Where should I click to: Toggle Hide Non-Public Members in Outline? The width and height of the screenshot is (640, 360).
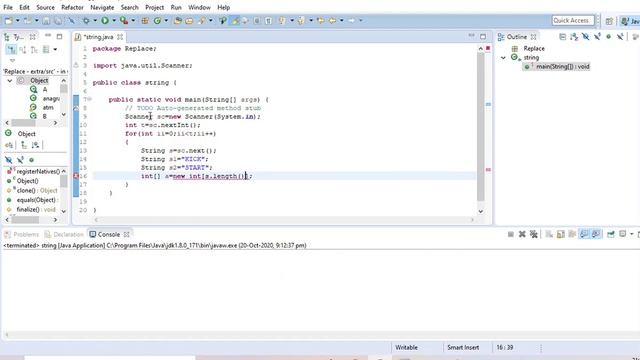608,37
